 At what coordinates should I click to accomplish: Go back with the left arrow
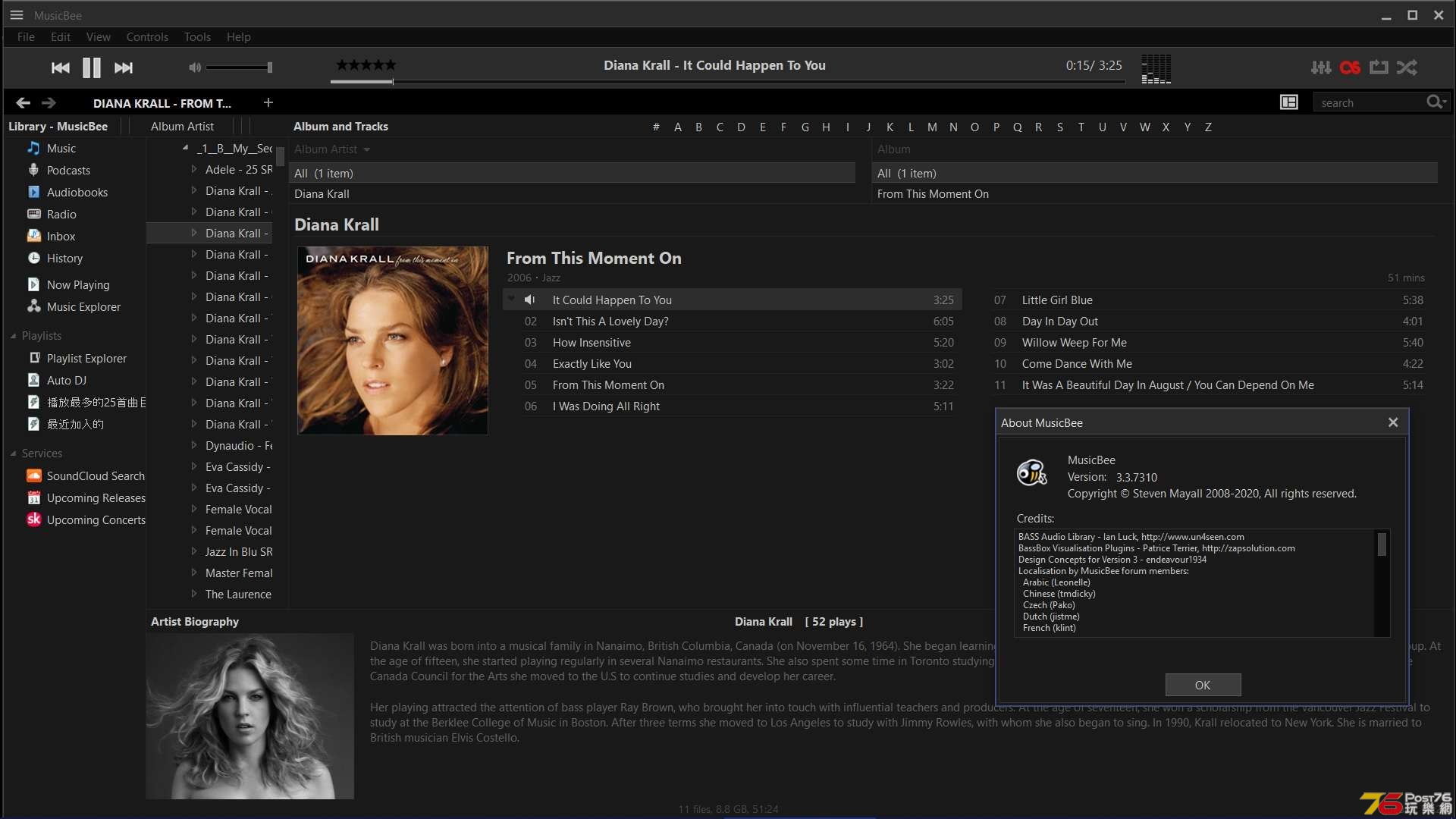(x=24, y=102)
